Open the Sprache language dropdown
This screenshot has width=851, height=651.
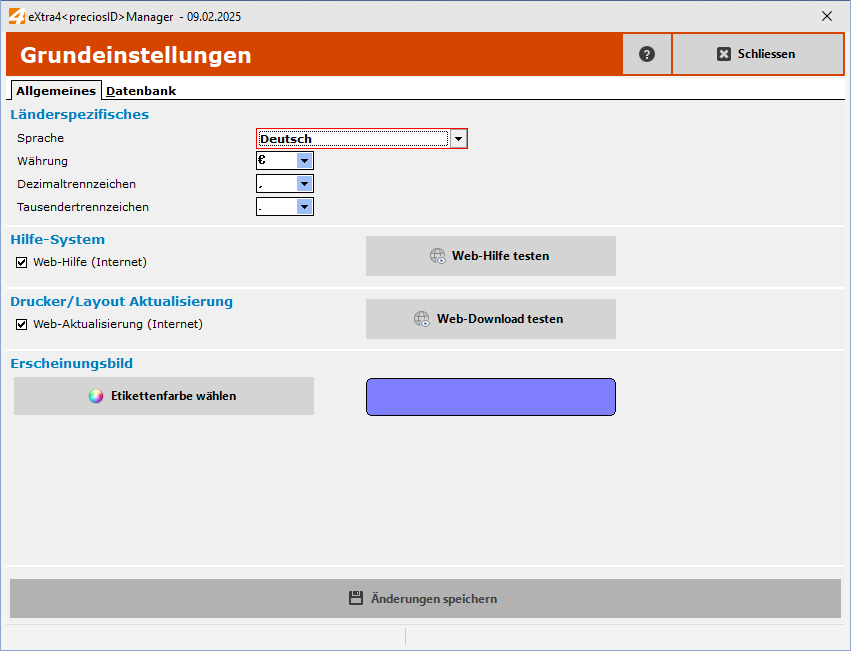(x=459, y=138)
